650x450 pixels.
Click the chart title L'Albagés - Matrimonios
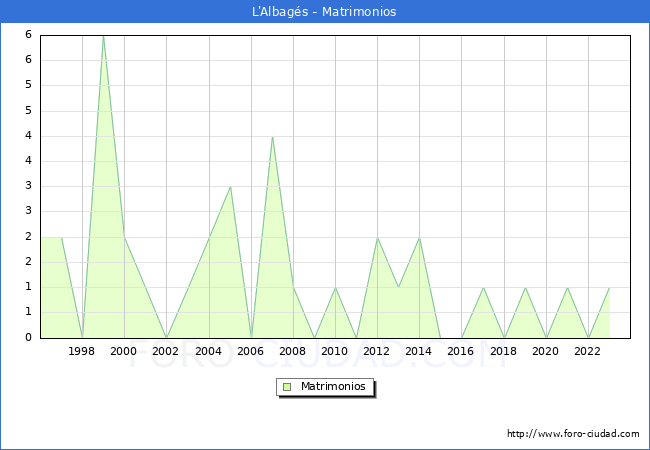(324, 12)
